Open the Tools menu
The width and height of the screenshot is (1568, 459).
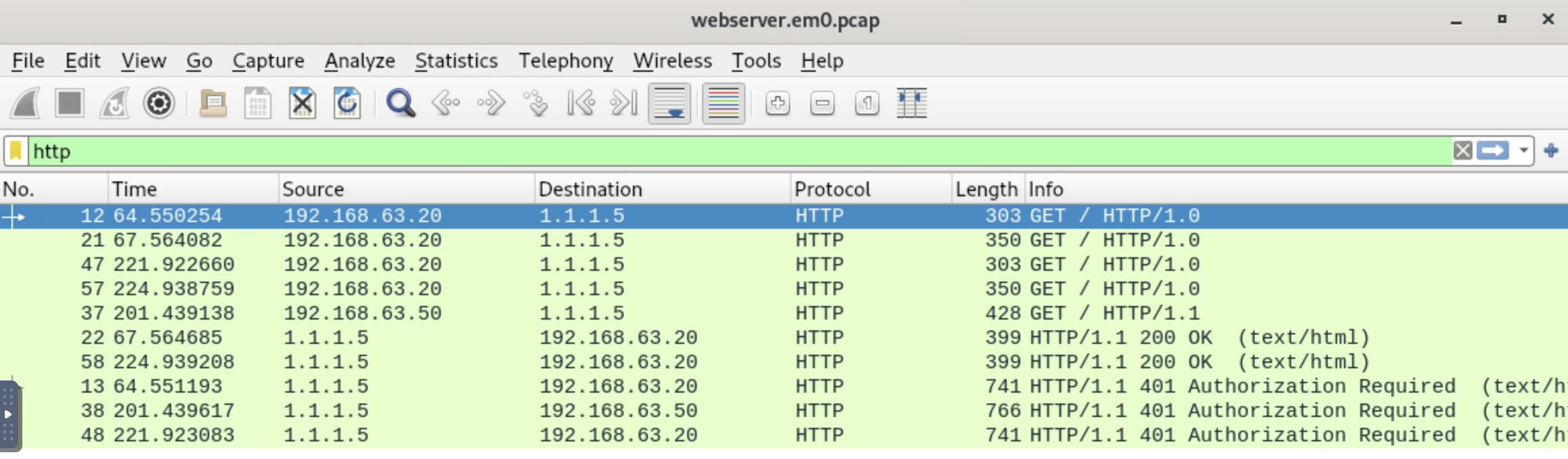pyautogui.click(x=756, y=61)
